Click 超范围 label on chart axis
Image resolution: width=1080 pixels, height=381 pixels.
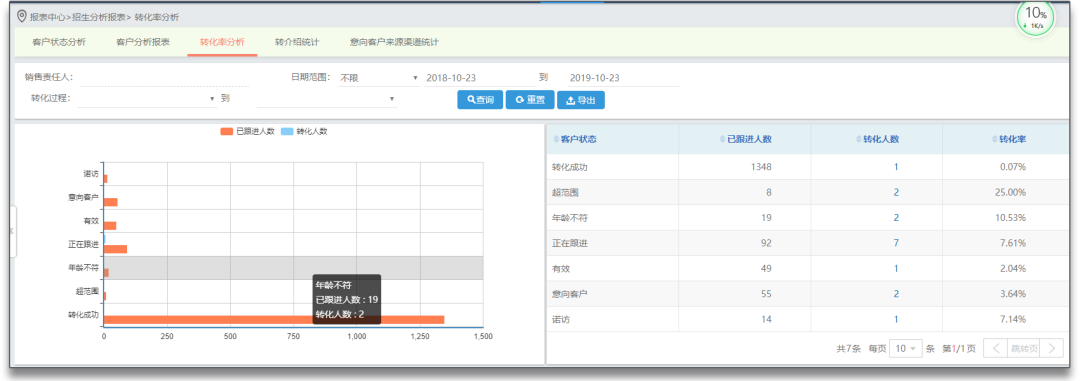(87, 291)
